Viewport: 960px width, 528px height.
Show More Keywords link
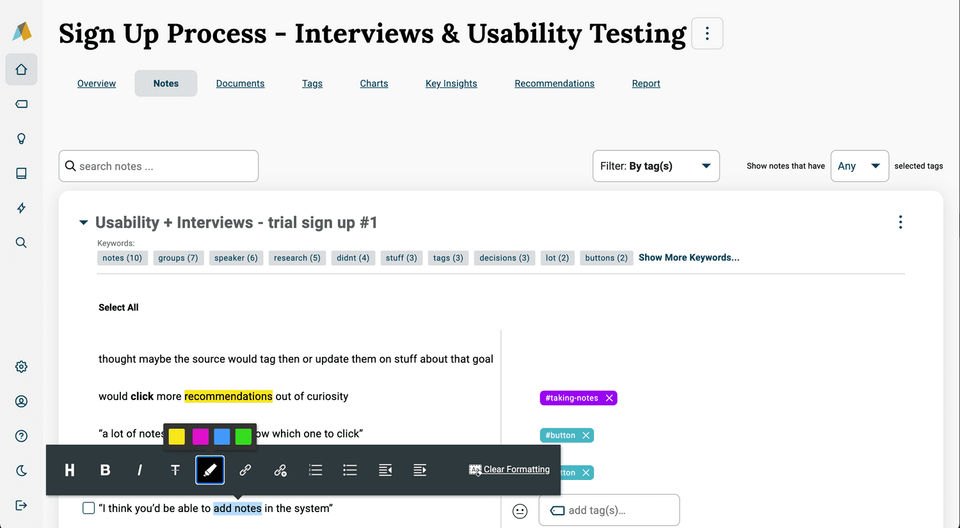[x=689, y=258]
